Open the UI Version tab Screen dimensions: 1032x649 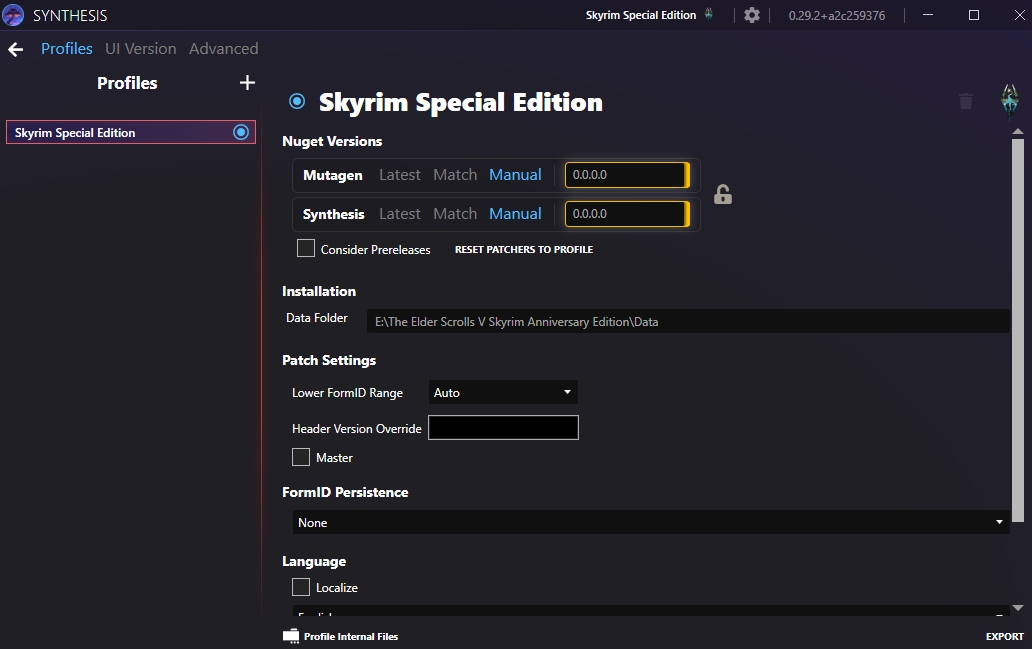[141, 49]
